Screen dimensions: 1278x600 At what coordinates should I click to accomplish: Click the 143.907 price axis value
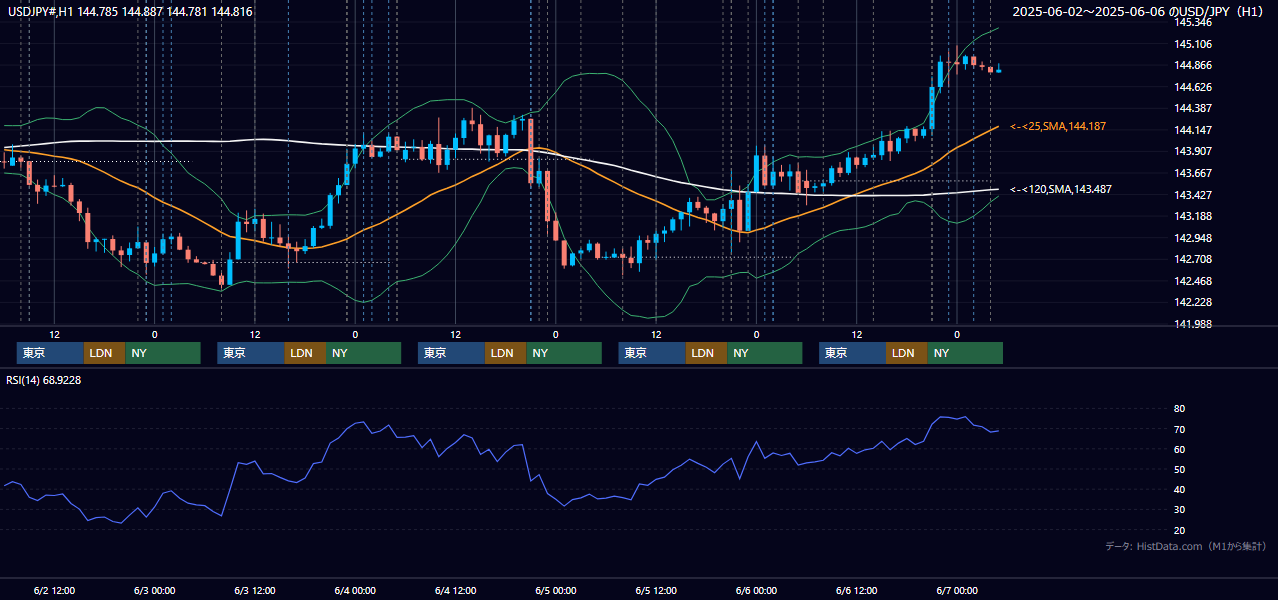coord(1193,152)
